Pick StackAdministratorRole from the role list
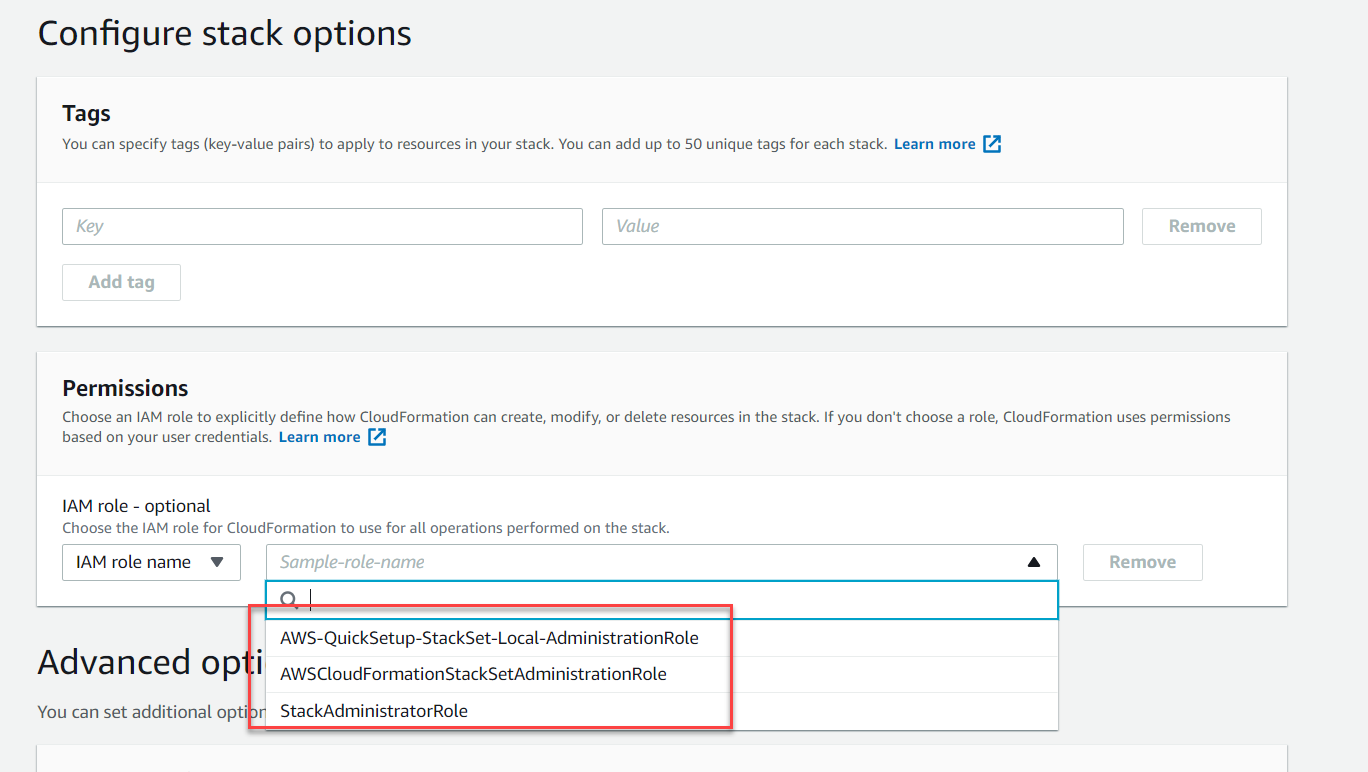1368x772 pixels. click(374, 711)
